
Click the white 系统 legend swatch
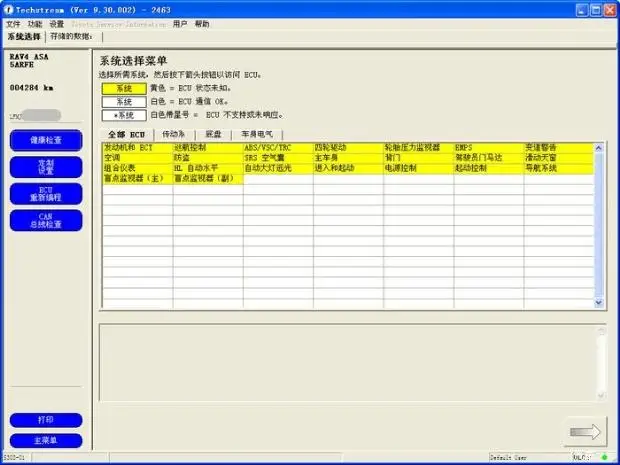click(124, 102)
